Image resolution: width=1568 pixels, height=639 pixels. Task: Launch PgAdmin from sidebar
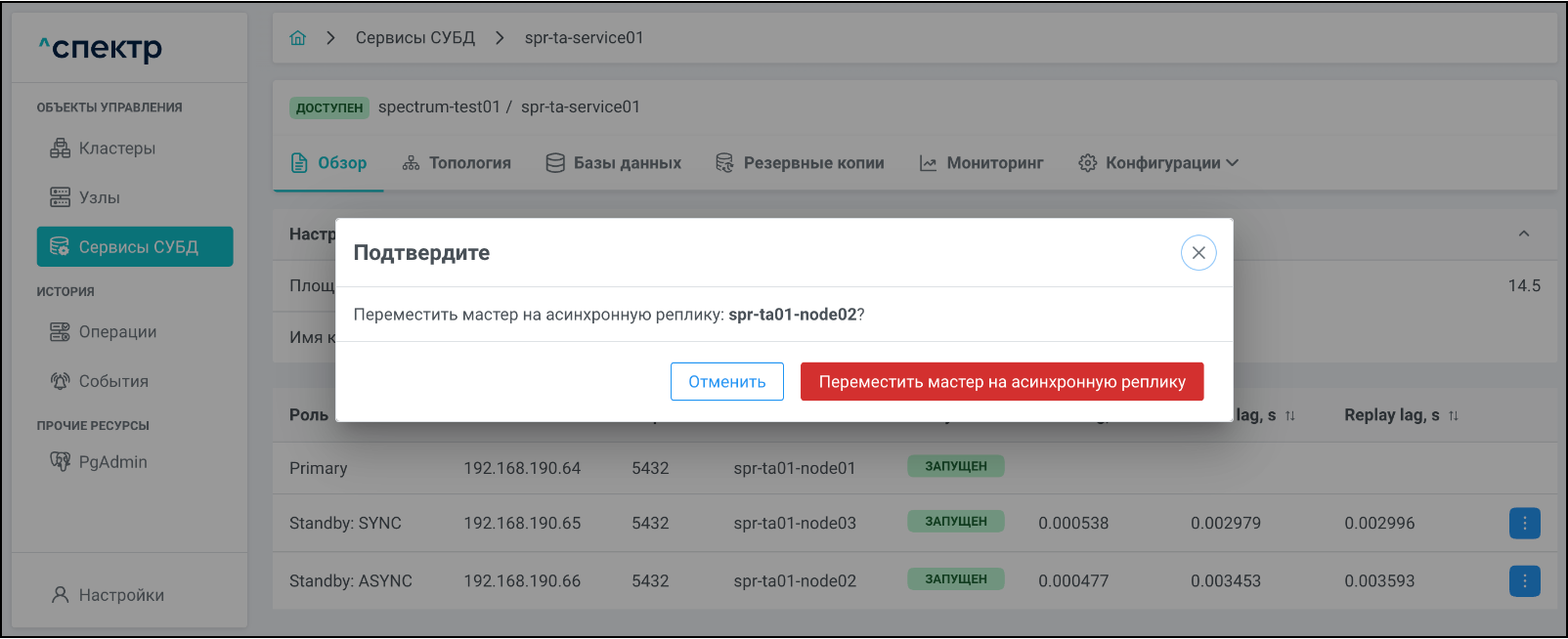click(x=111, y=462)
